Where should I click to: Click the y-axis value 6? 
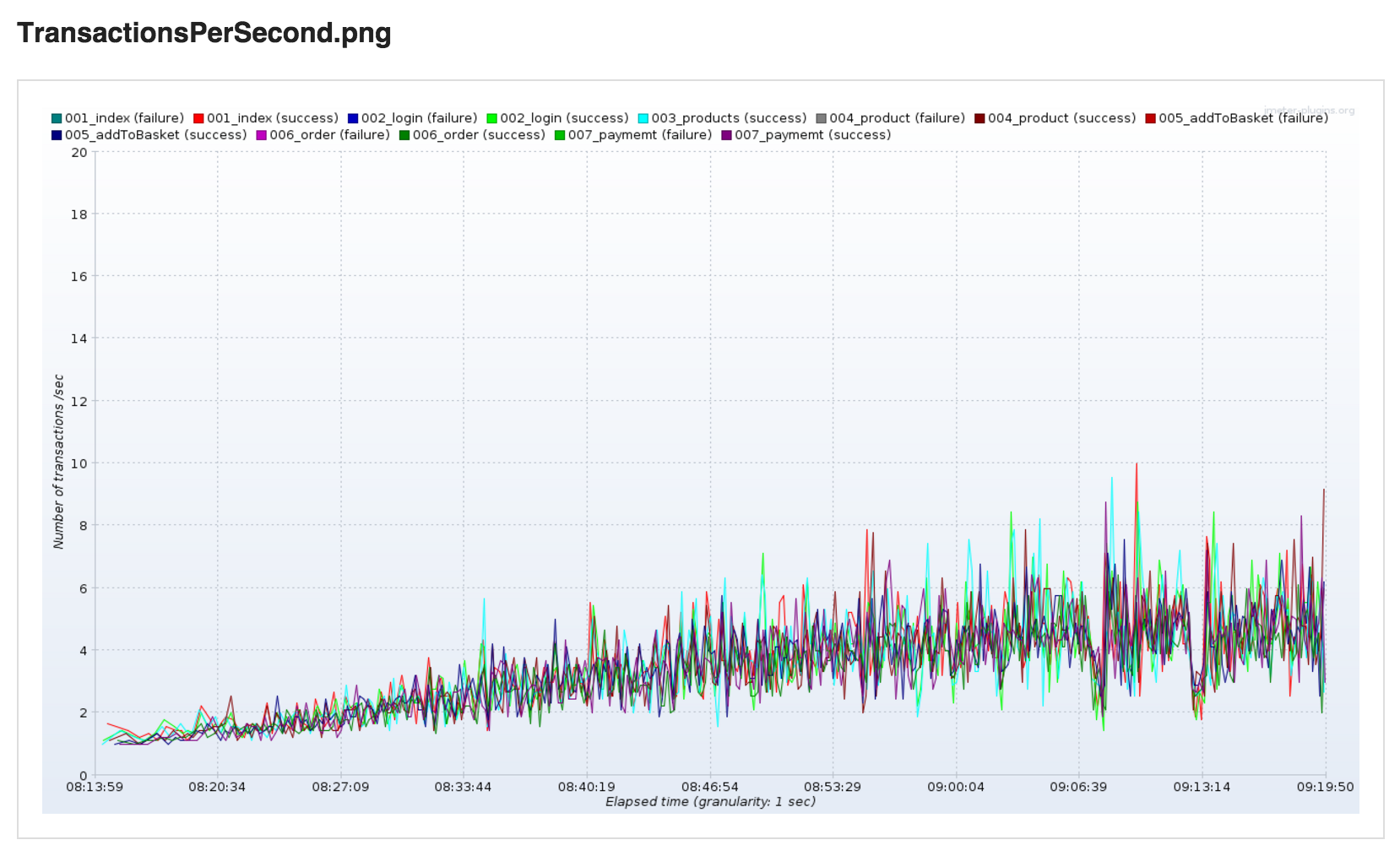(x=84, y=588)
